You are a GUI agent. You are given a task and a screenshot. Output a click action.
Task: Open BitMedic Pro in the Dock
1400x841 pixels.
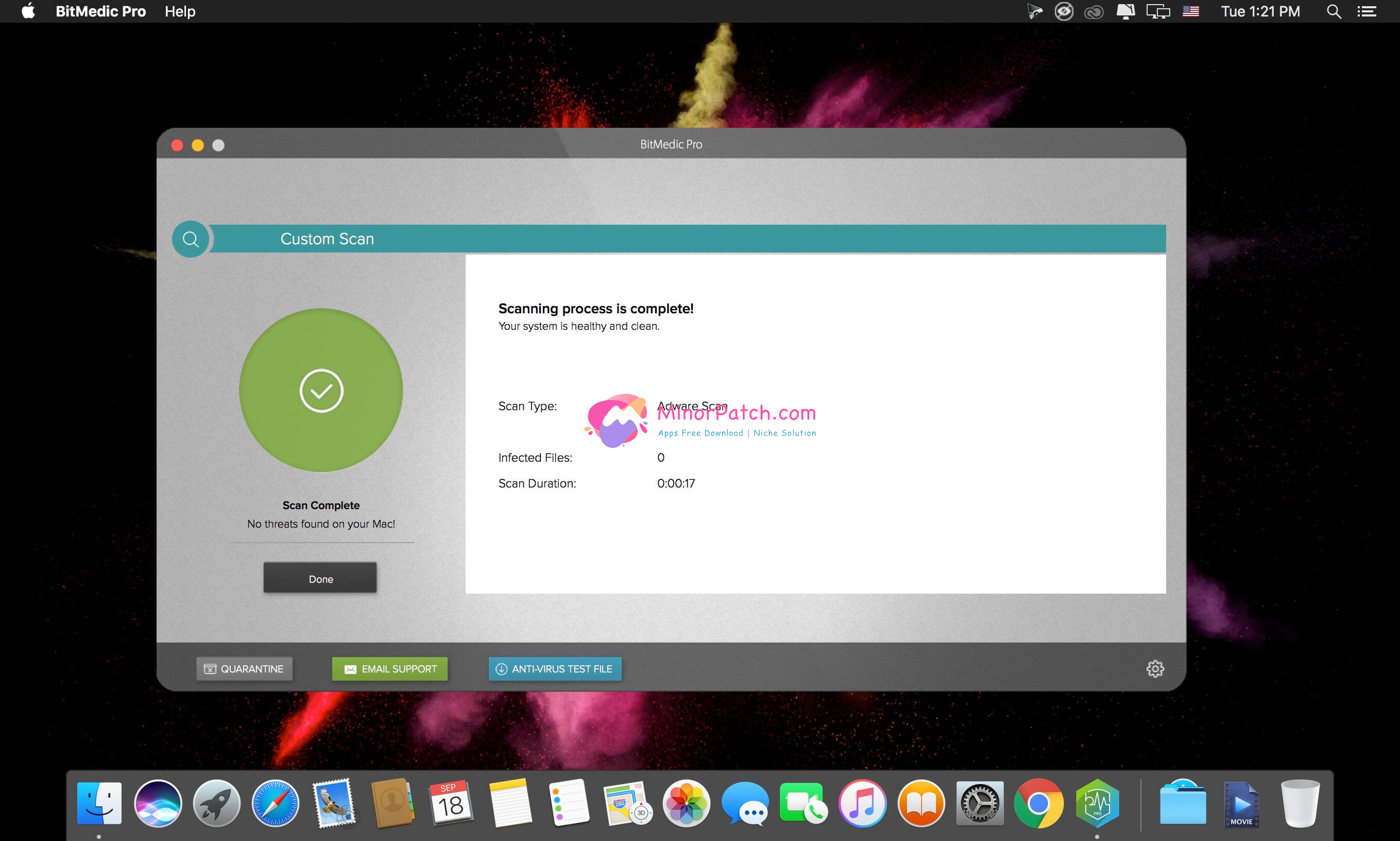pos(1097,803)
